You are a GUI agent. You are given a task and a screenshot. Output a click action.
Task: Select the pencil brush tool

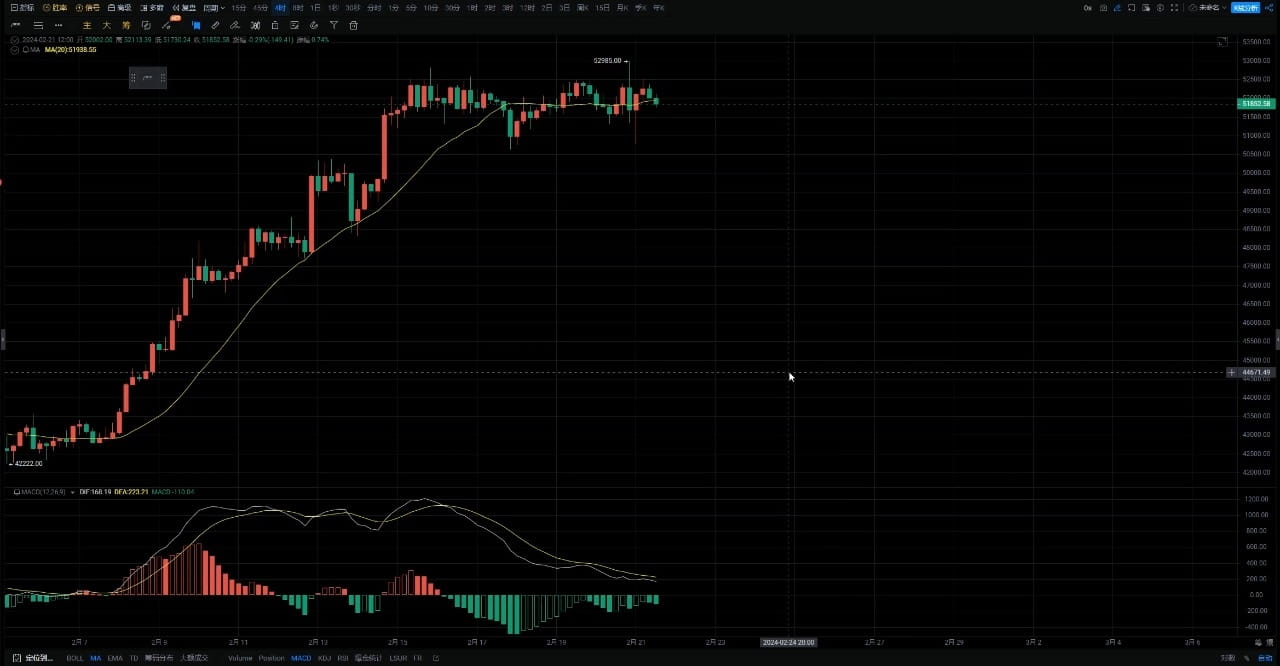[235, 25]
